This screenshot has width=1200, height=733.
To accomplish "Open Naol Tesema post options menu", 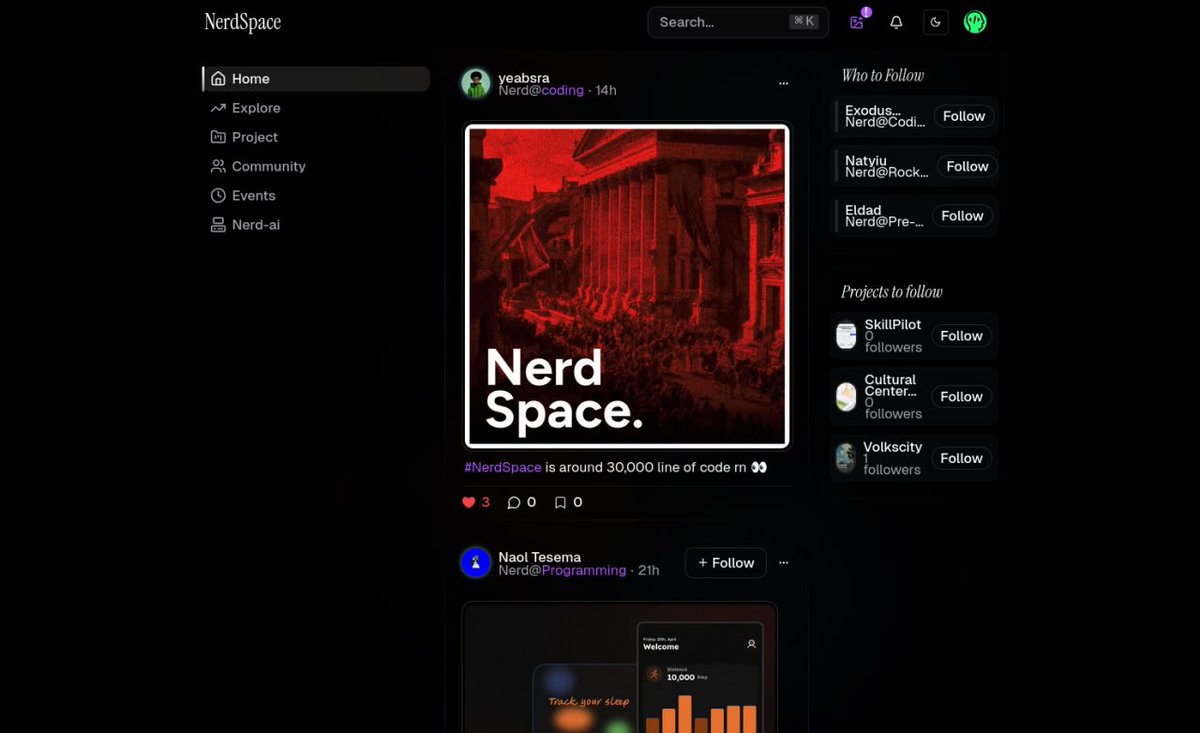I will pos(784,563).
